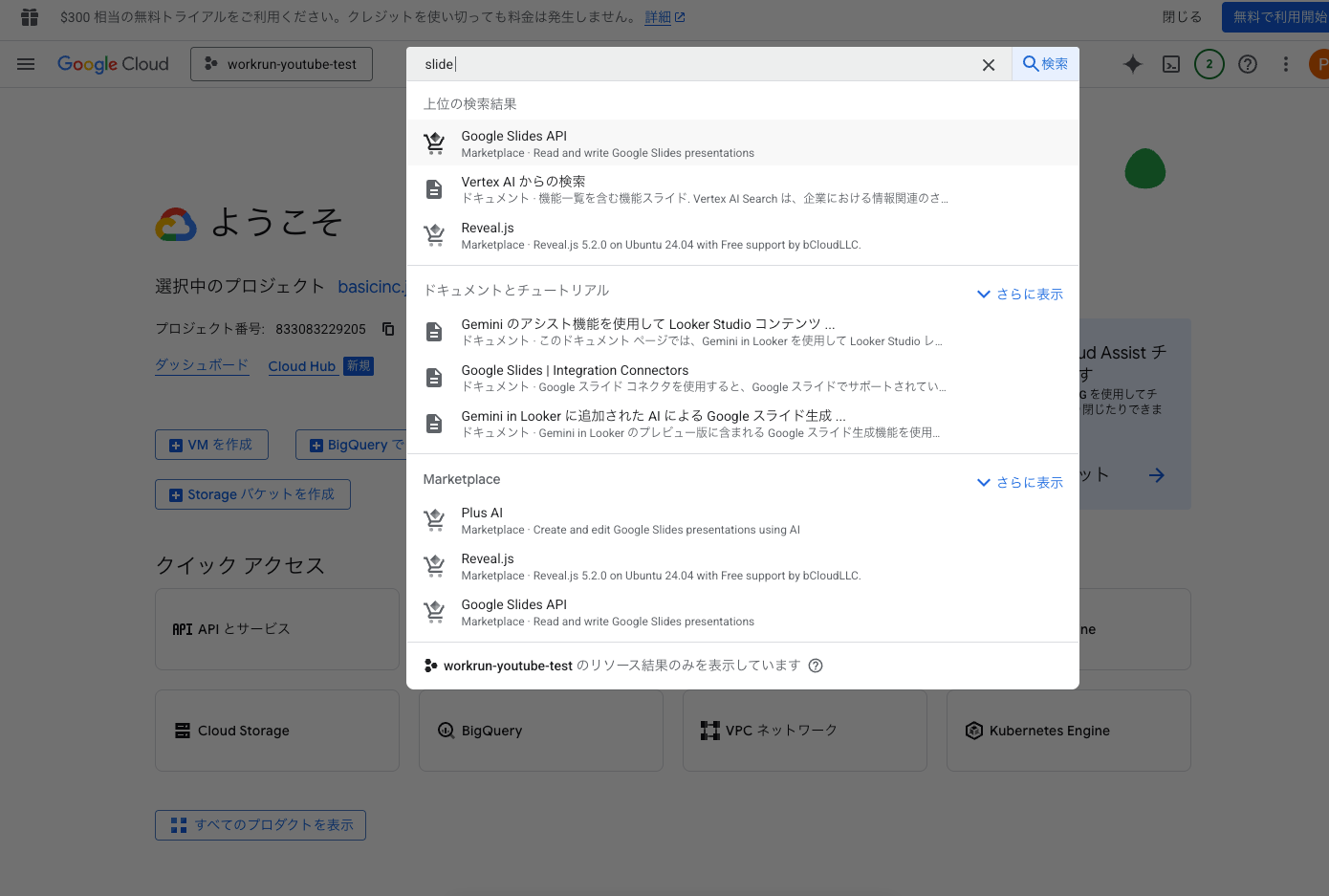1329x896 pixels.
Task: Open the API とサービス quick access card
Action: 277,629
